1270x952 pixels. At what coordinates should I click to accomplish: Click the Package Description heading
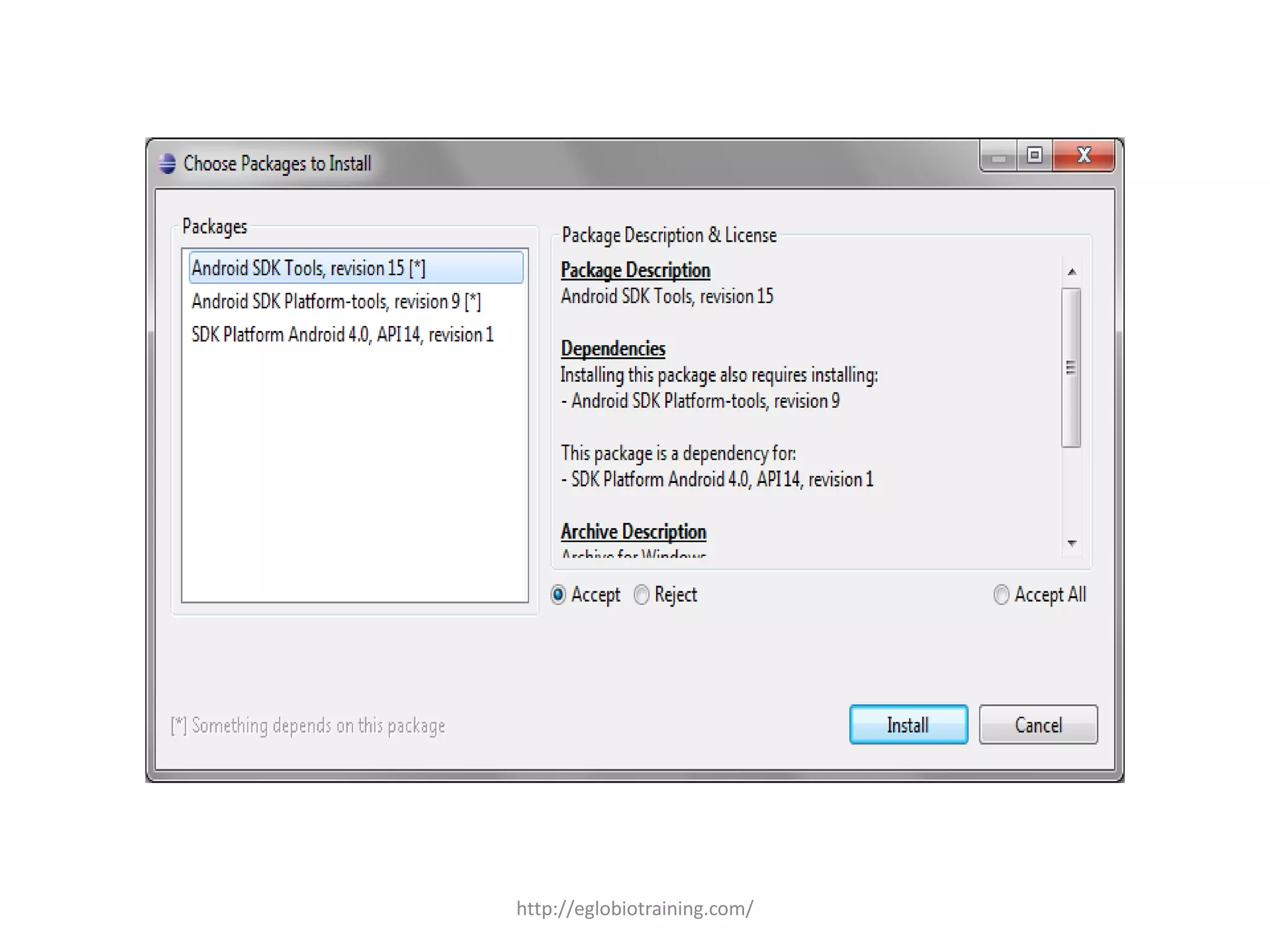(636, 270)
